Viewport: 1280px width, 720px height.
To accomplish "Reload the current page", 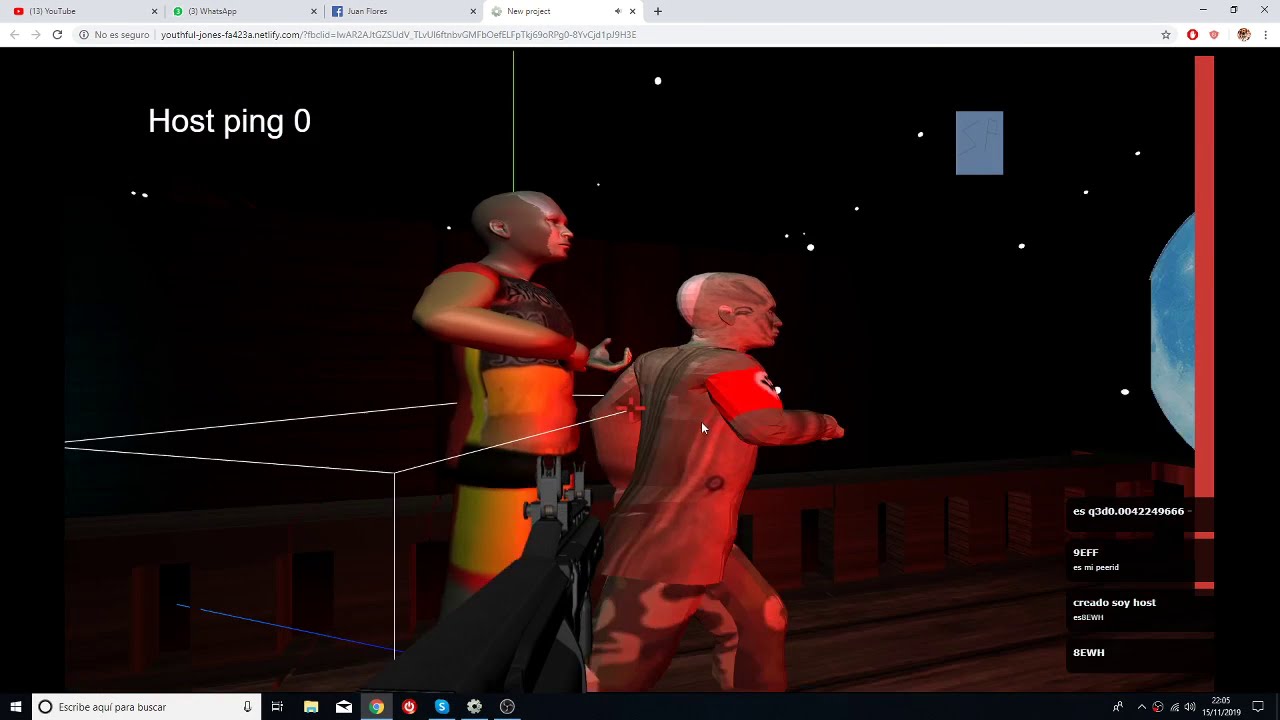I will pyautogui.click(x=58, y=34).
